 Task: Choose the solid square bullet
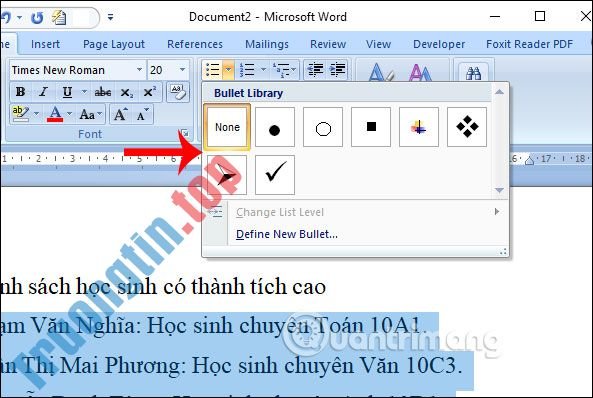(x=371, y=127)
